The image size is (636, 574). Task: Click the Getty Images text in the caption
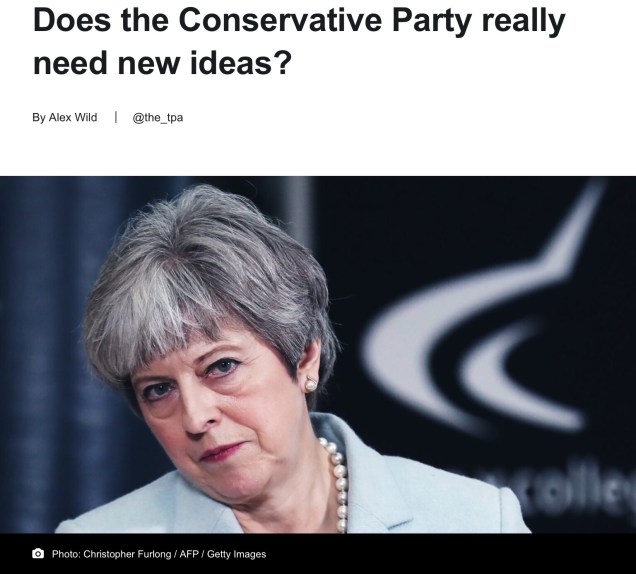click(236, 554)
